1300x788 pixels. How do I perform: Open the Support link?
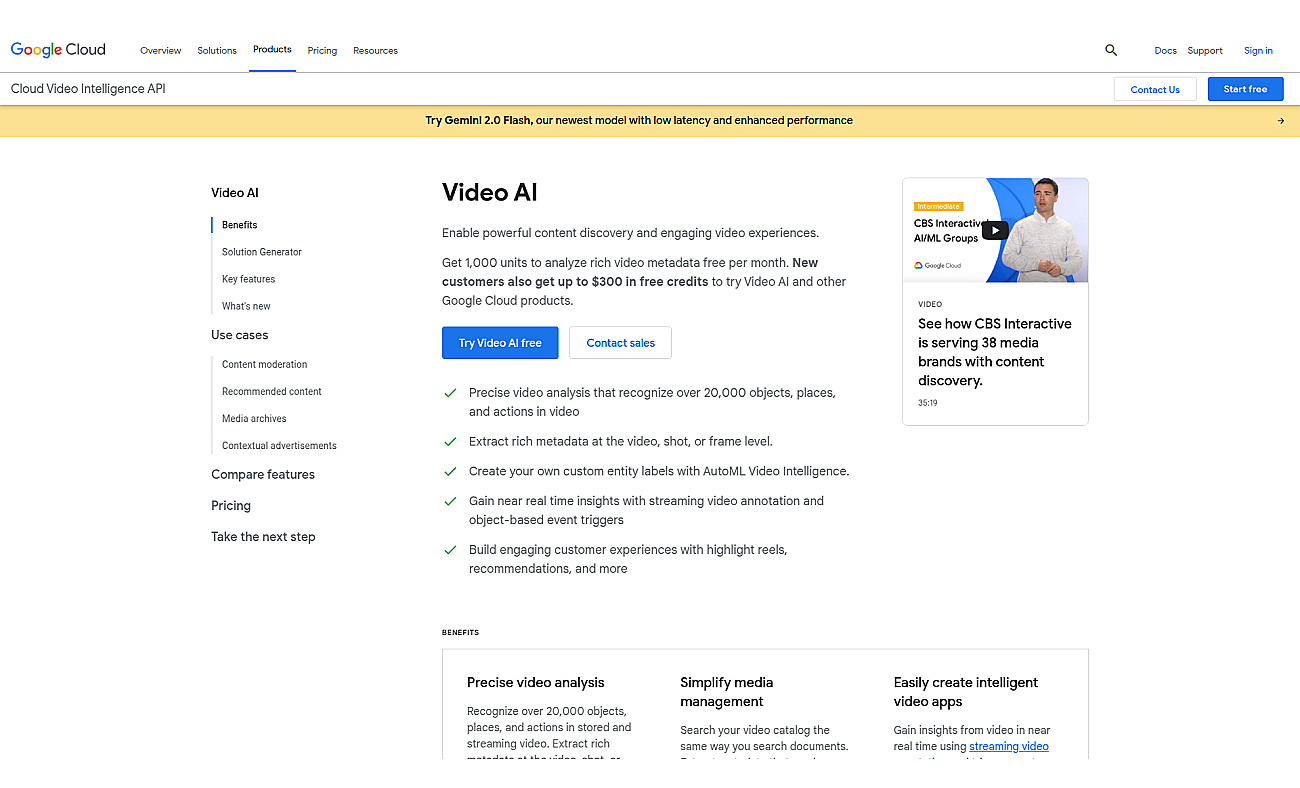pos(1205,51)
